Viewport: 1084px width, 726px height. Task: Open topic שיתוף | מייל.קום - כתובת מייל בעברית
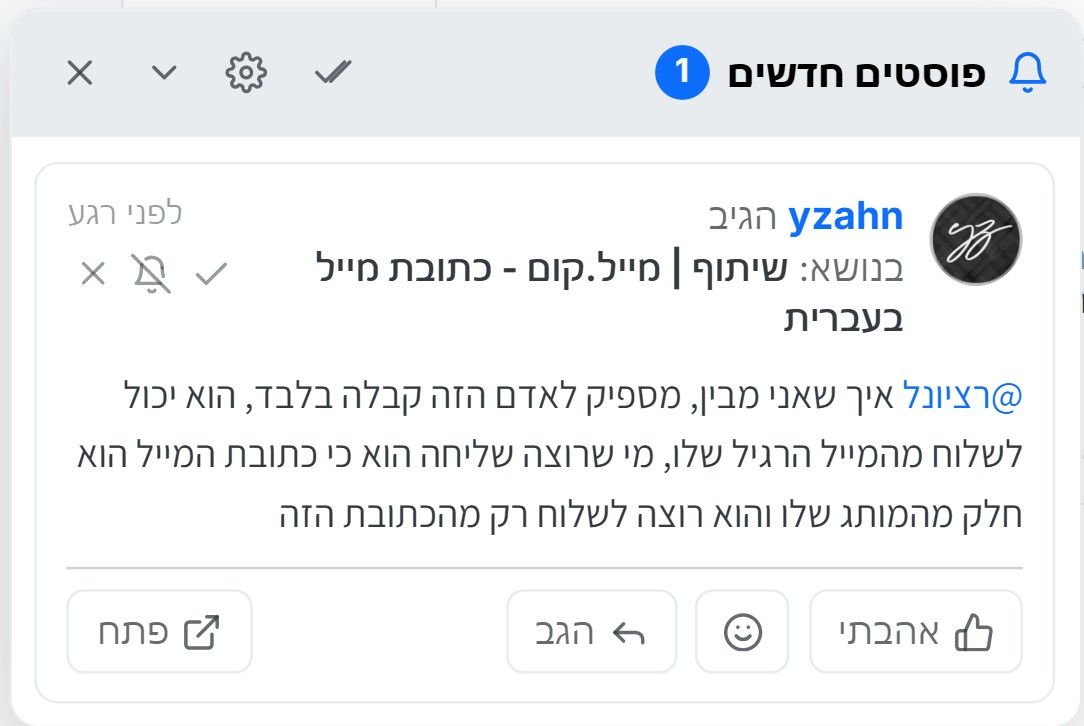(x=609, y=292)
